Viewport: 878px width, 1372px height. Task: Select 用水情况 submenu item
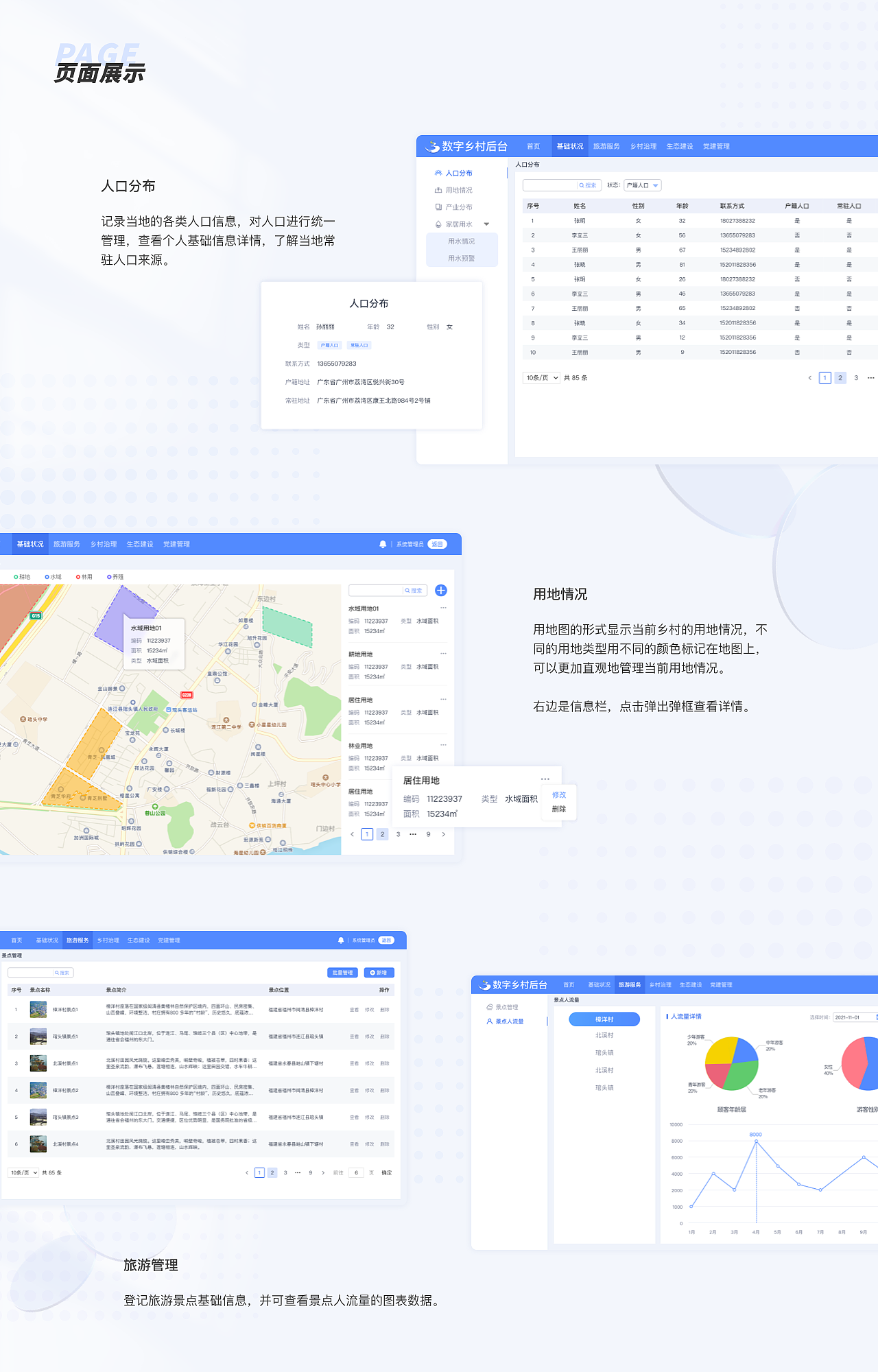462,241
